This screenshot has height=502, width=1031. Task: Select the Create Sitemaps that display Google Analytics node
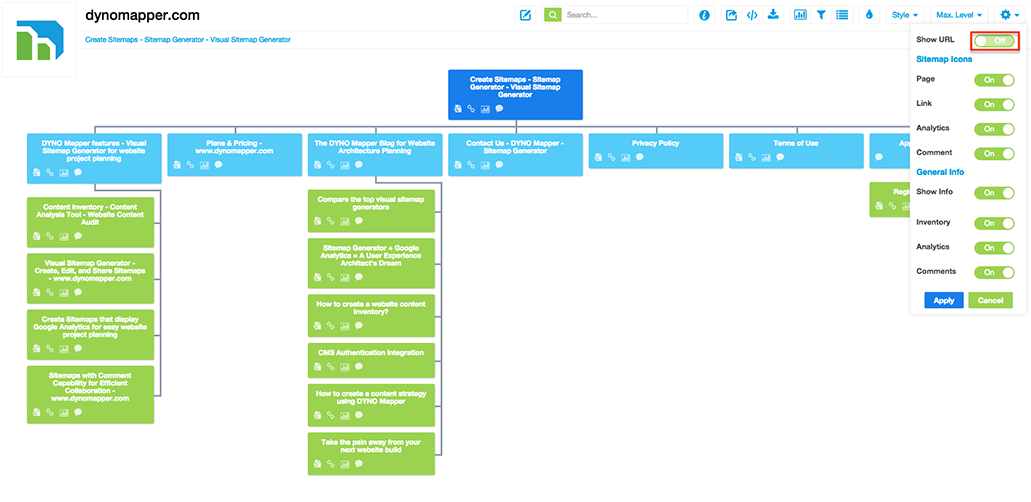90,335
